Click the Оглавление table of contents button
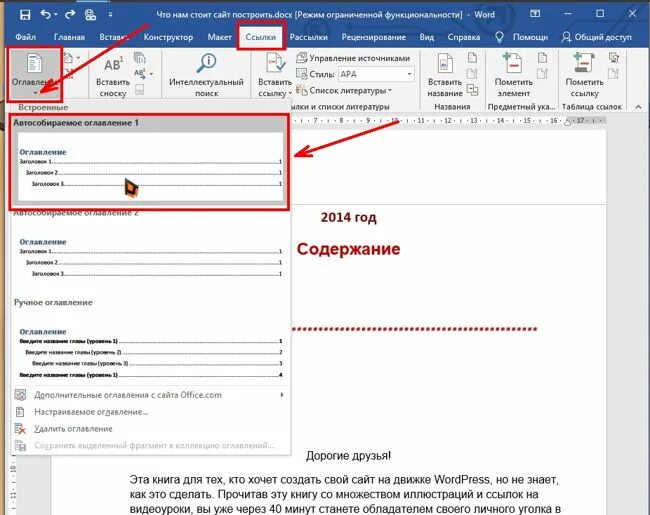This screenshot has height=515, width=650. [34, 74]
